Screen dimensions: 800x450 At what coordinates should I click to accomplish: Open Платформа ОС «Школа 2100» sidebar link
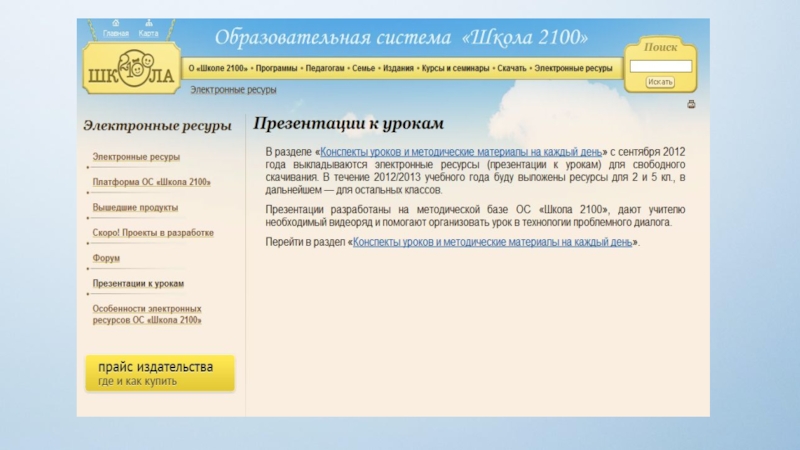click(x=152, y=182)
